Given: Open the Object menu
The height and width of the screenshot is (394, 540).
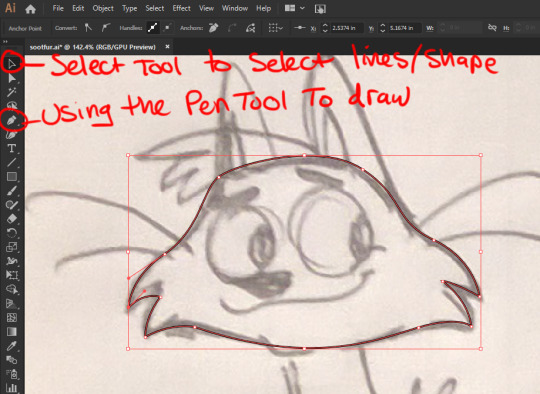Looking at the screenshot, I should coord(103,8).
